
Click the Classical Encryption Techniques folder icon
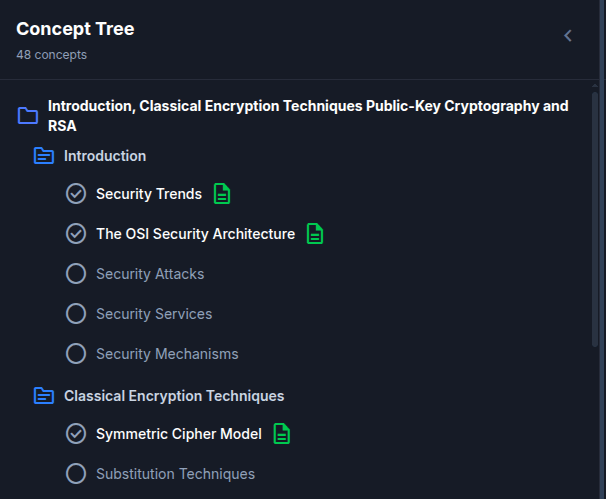pos(44,396)
